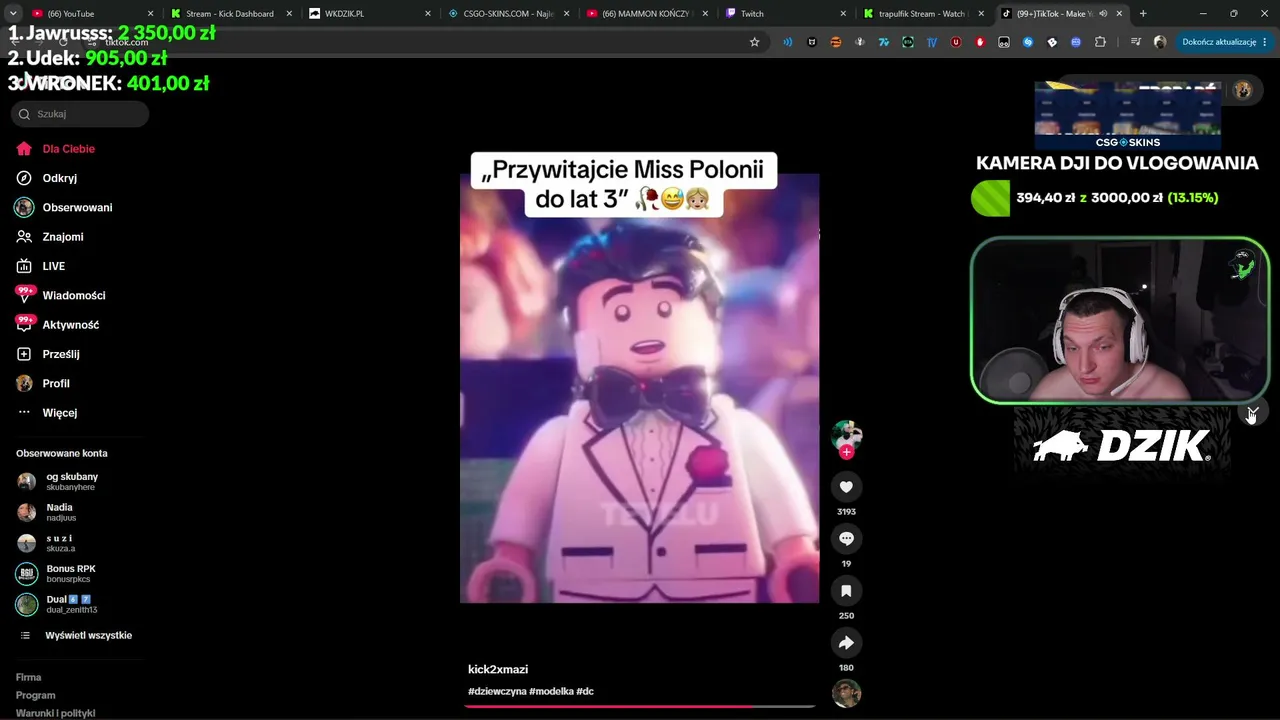Open the red uBlock shield extension

(x=956, y=42)
